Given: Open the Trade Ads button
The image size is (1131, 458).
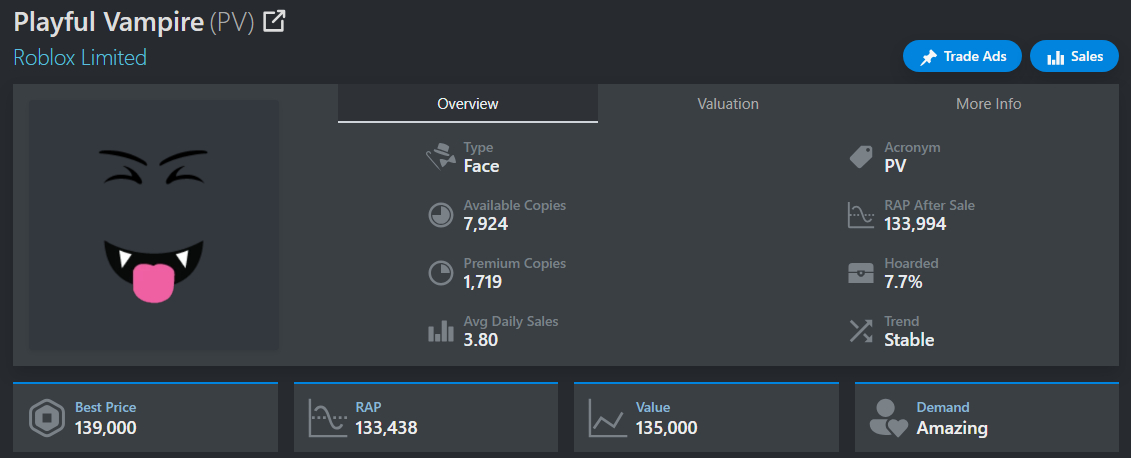Looking at the screenshot, I should point(962,56).
